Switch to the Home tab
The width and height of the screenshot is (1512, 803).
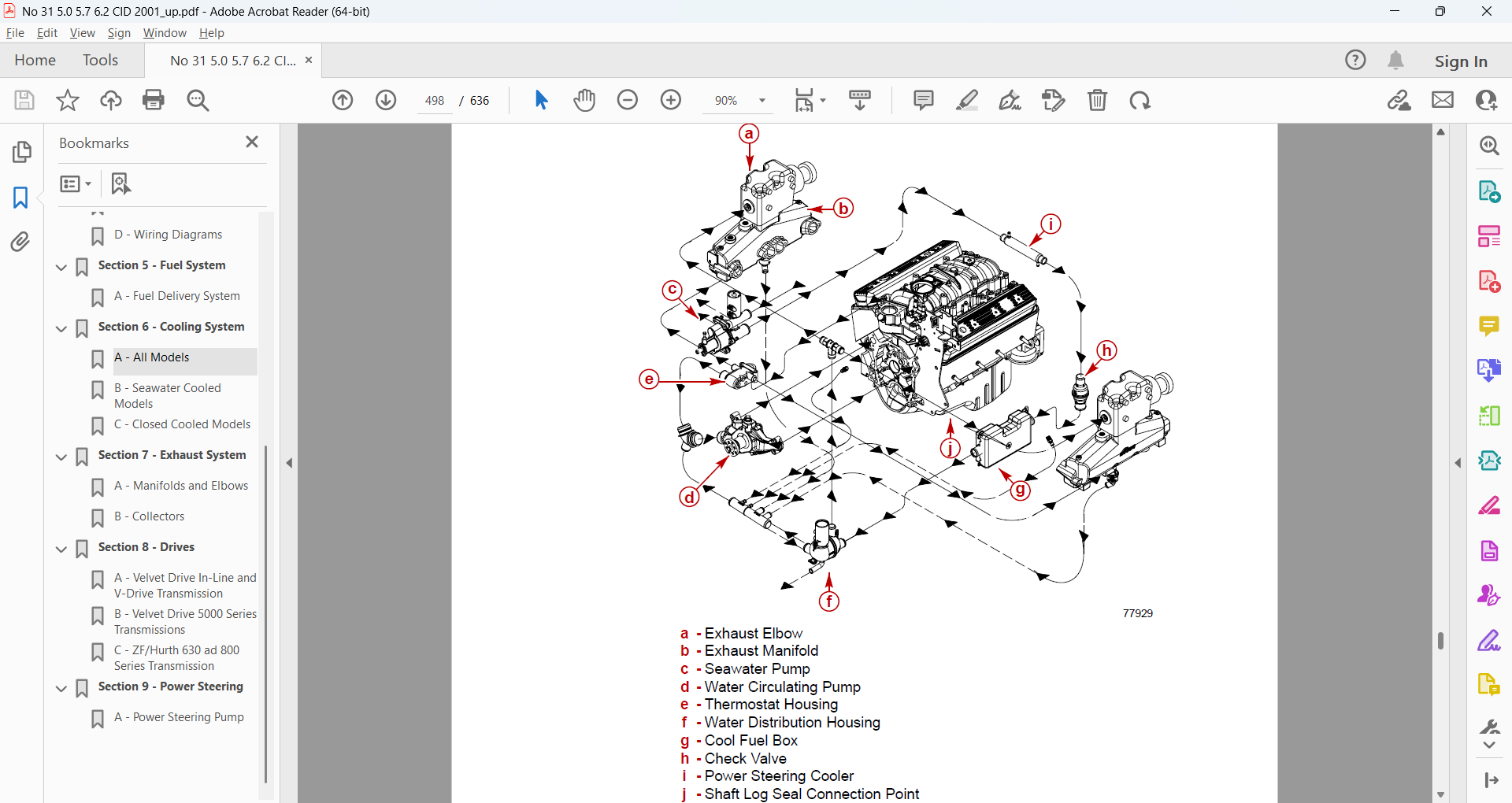pyautogui.click(x=35, y=60)
